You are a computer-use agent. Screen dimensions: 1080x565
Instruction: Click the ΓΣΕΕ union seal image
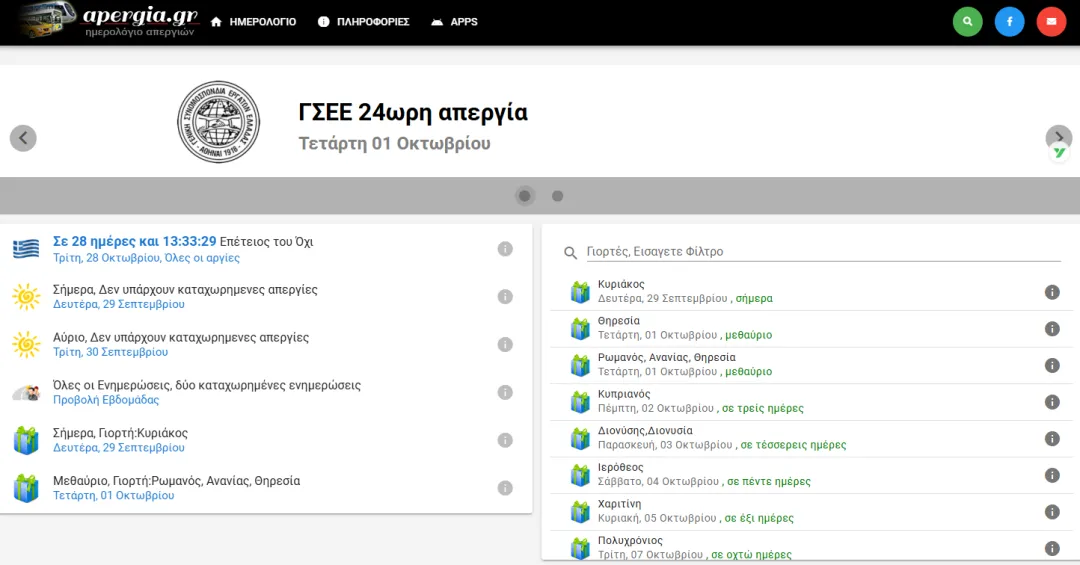click(218, 123)
